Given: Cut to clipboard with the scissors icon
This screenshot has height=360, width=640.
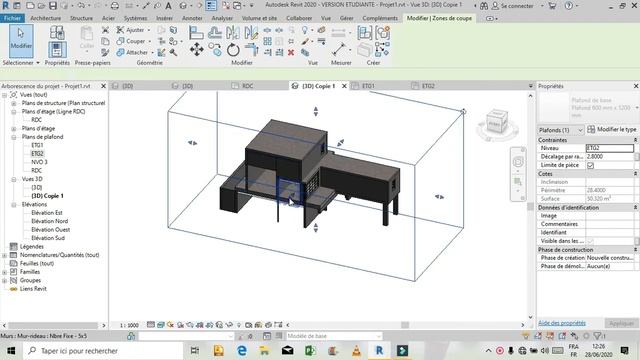Looking at the screenshot, I should (105, 30).
